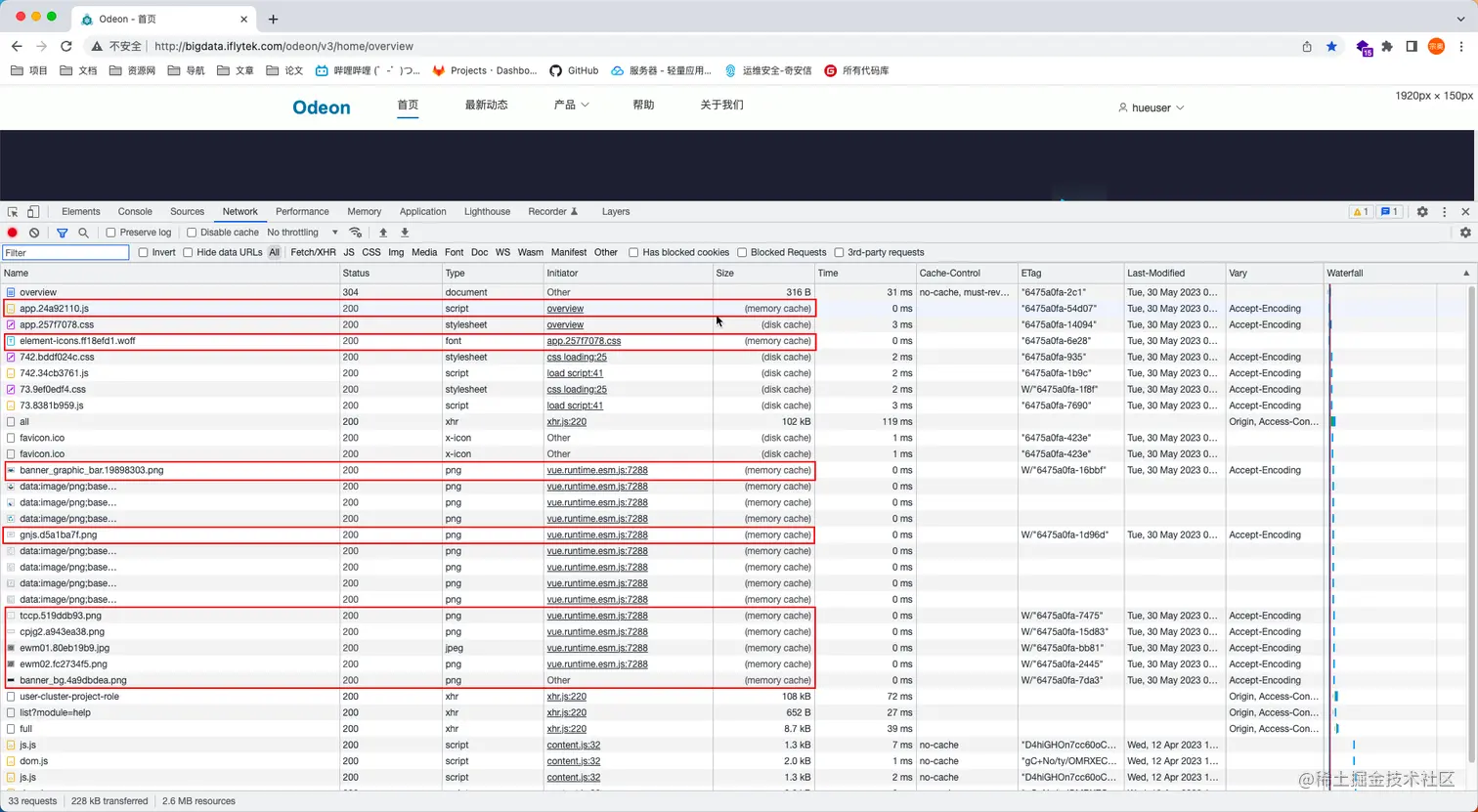The image size is (1478, 812).
Task: Click app.257f7078.css initiator link
Action: [584, 341]
